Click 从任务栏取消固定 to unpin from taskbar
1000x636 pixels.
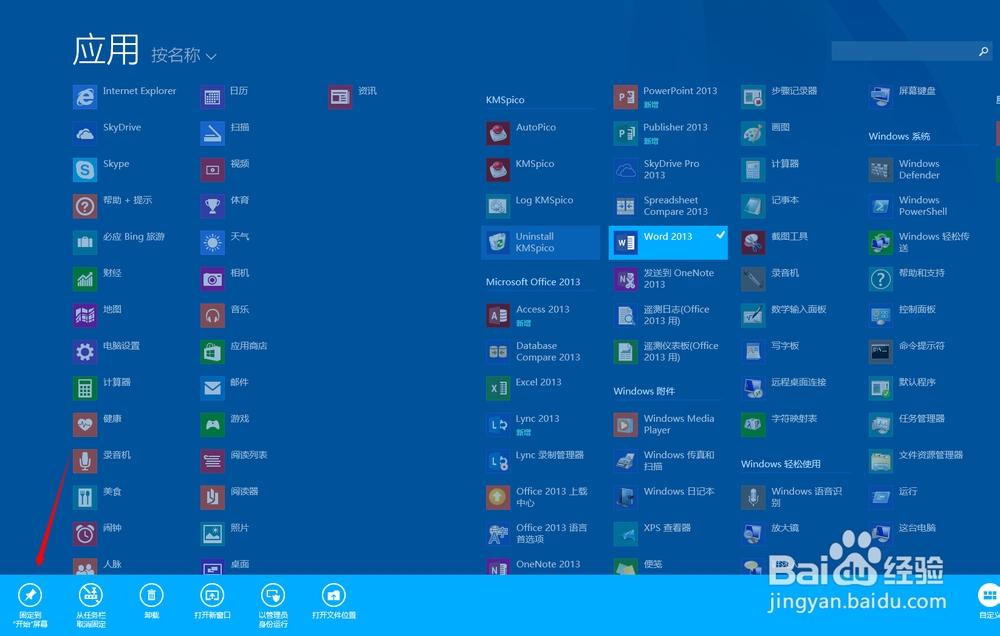(x=90, y=597)
